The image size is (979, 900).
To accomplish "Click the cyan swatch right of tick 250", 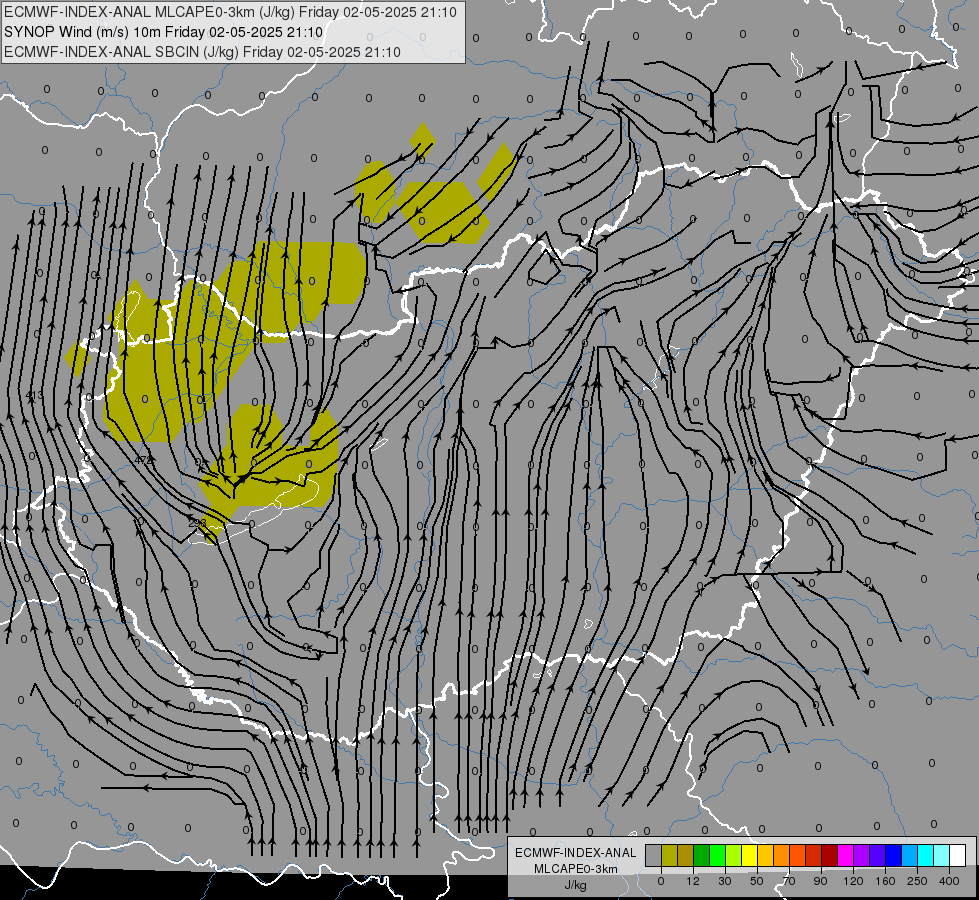I will [926, 855].
